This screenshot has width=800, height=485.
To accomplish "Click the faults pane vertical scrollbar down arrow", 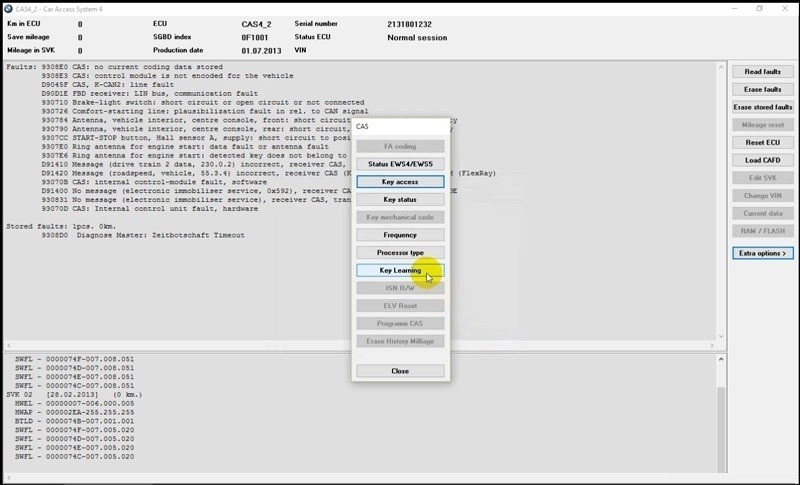I will coord(721,336).
